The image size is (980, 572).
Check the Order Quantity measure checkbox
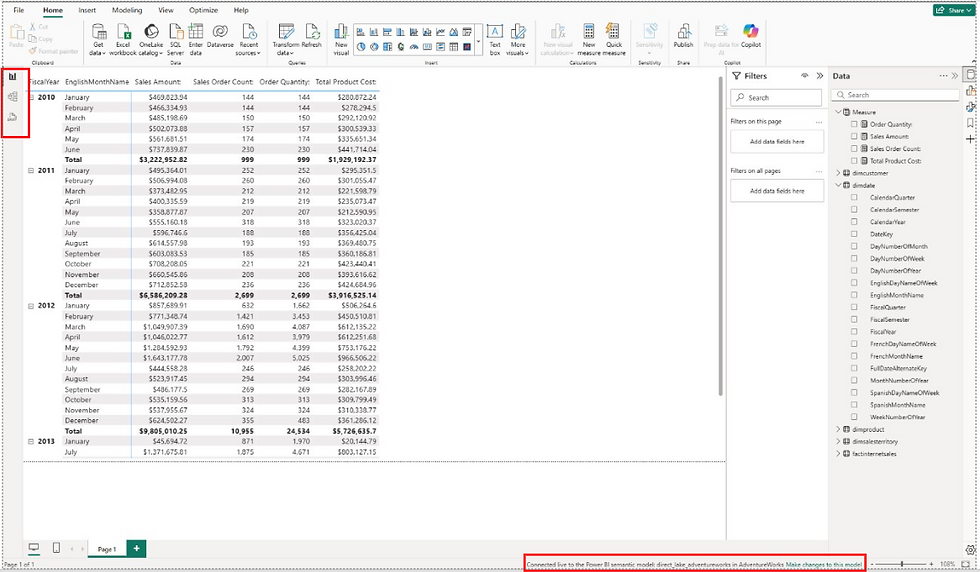click(854, 124)
